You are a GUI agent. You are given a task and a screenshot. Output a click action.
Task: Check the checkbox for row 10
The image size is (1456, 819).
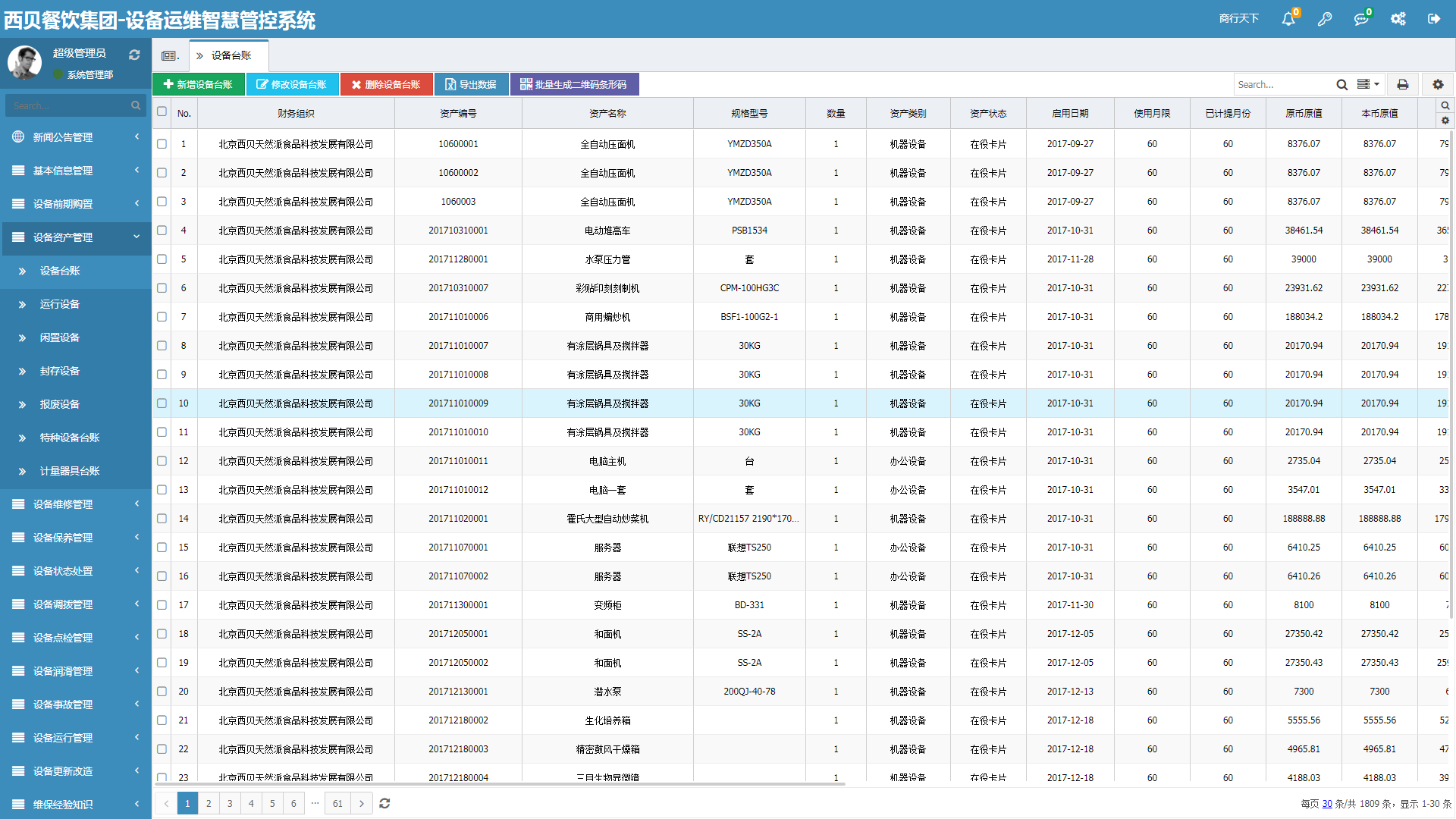pos(162,403)
